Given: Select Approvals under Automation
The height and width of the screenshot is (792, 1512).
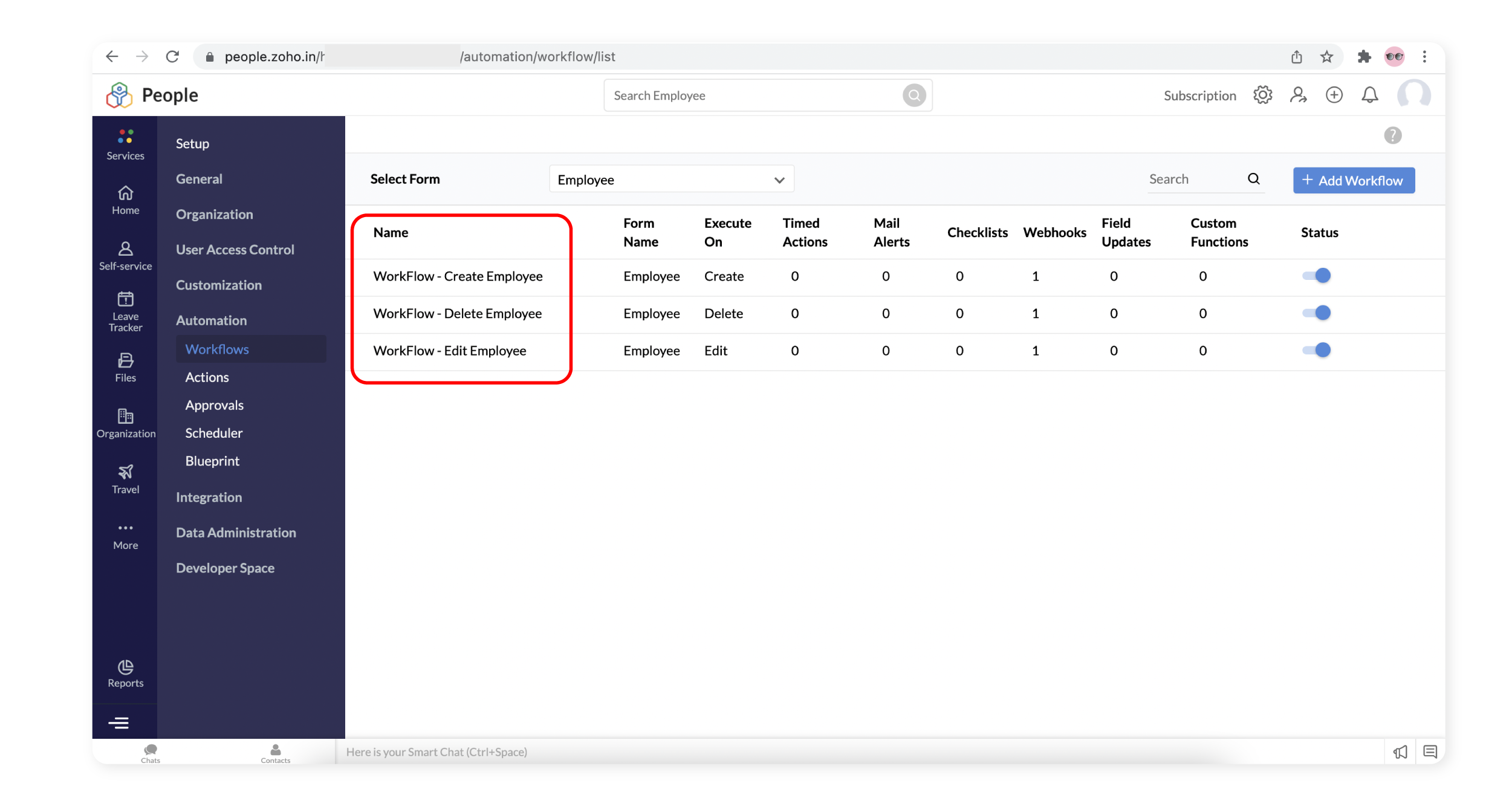Looking at the screenshot, I should [x=214, y=405].
